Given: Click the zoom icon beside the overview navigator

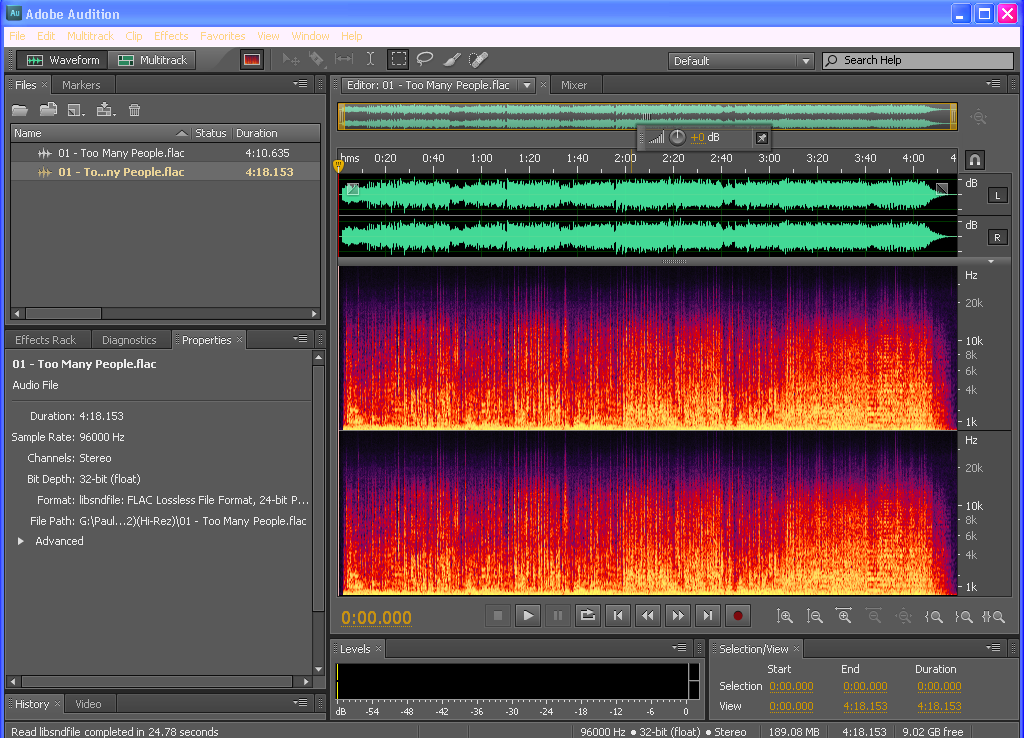Looking at the screenshot, I should (x=978, y=118).
